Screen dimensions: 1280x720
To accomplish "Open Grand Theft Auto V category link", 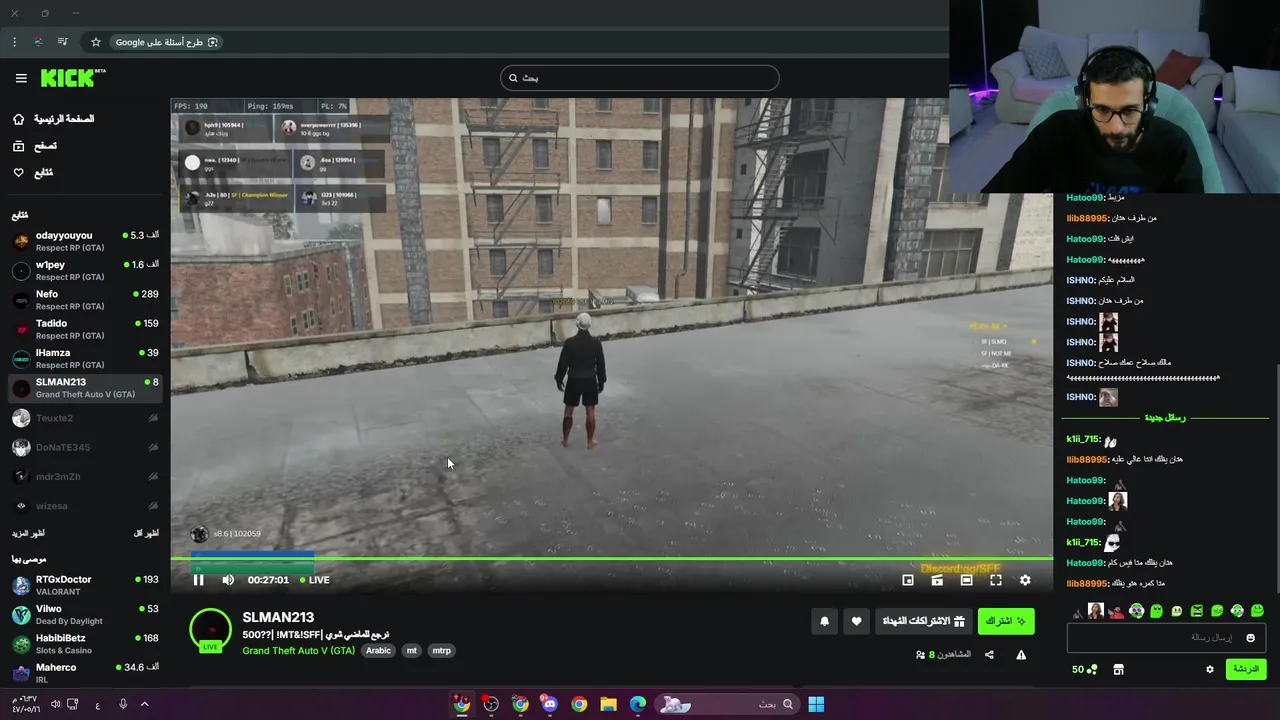I will (x=298, y=651).
